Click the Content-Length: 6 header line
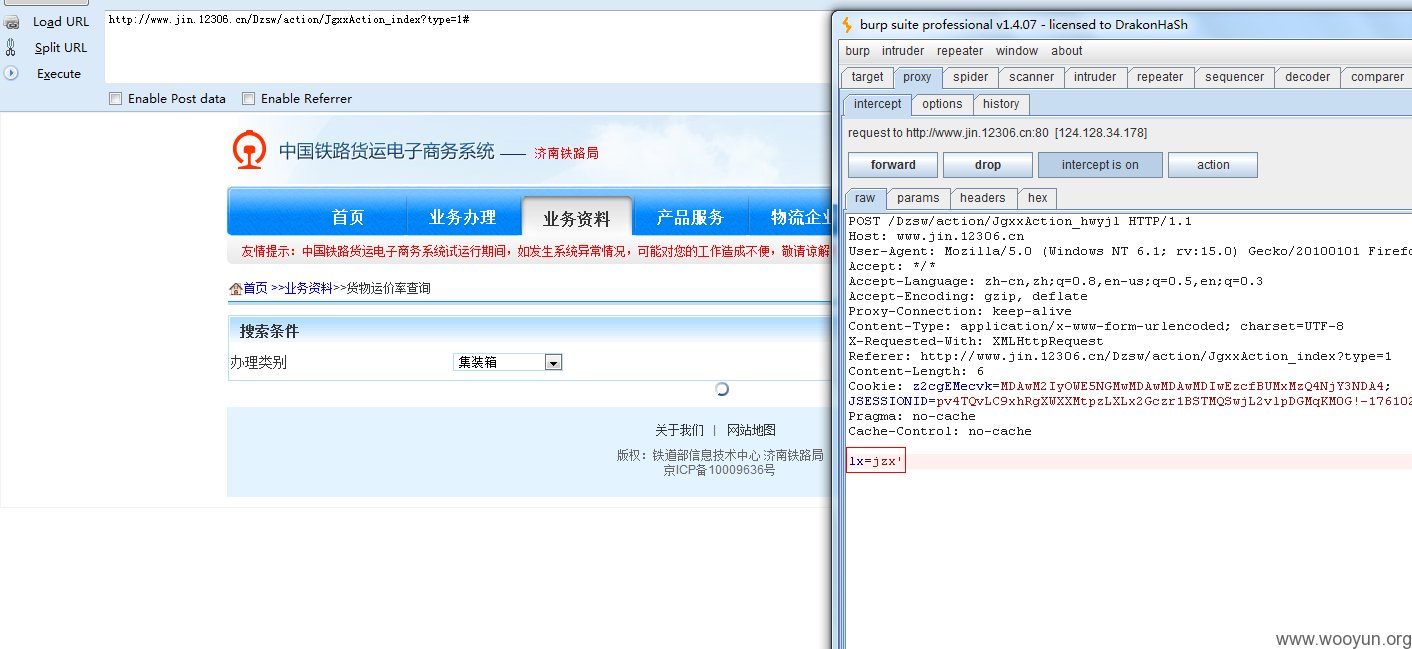The width and height of the screenshot is (1412, 649). pos(916,371)
